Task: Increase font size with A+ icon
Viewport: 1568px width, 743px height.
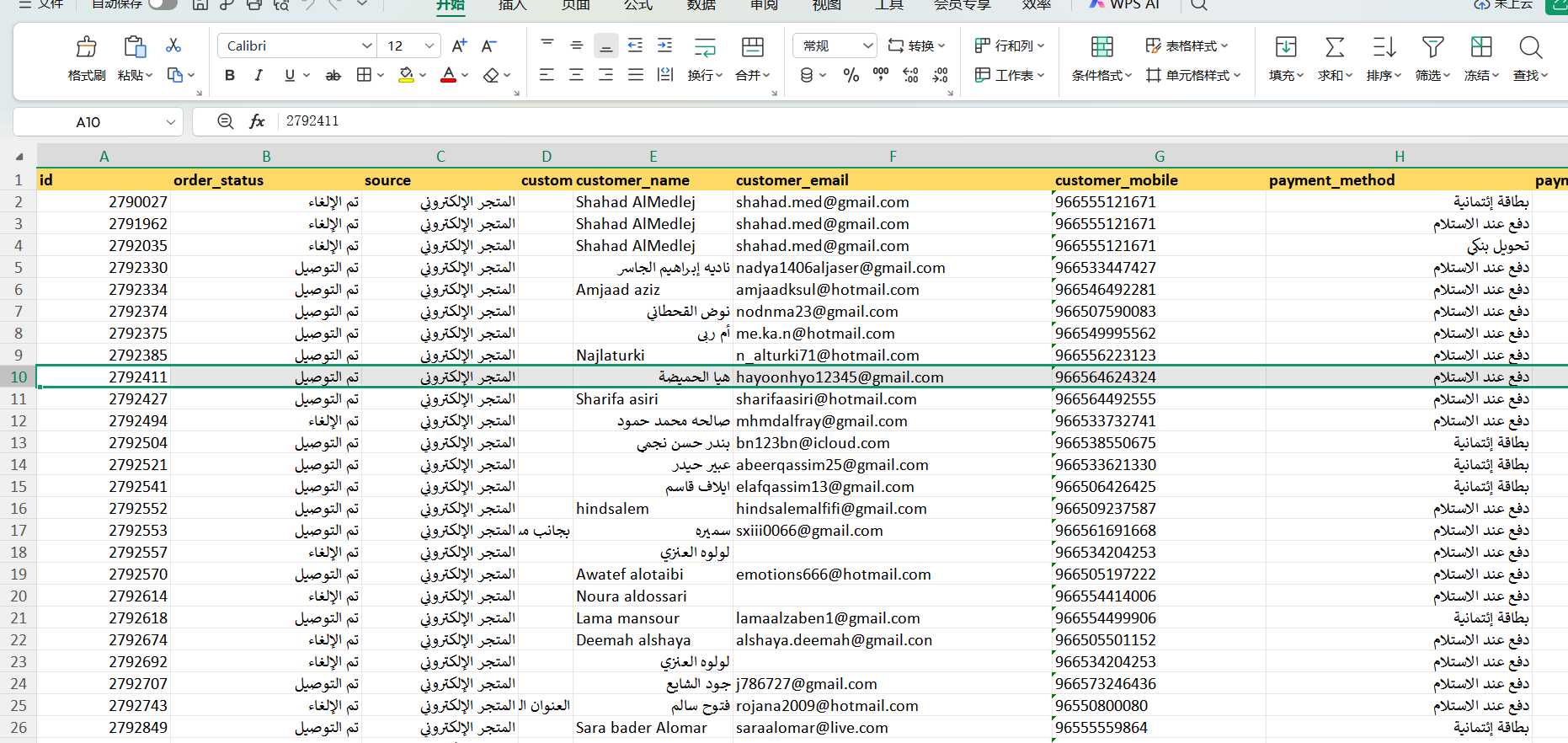Action: click(459, 45)
